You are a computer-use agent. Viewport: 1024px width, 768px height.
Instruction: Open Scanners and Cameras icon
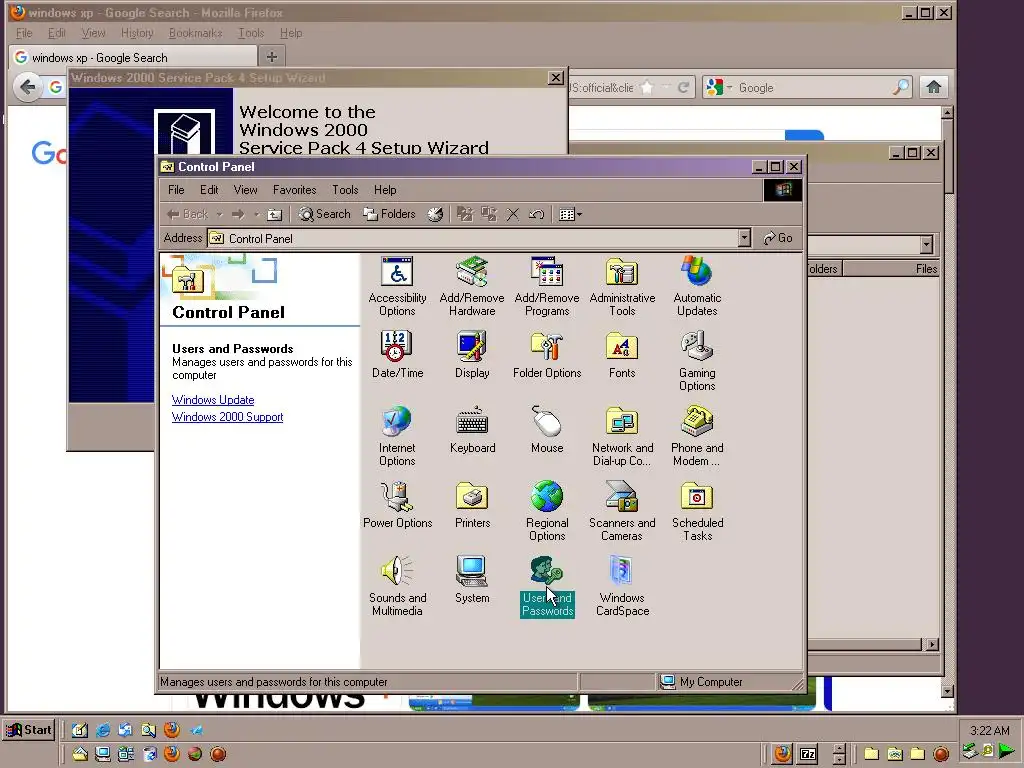coord(622,511)
